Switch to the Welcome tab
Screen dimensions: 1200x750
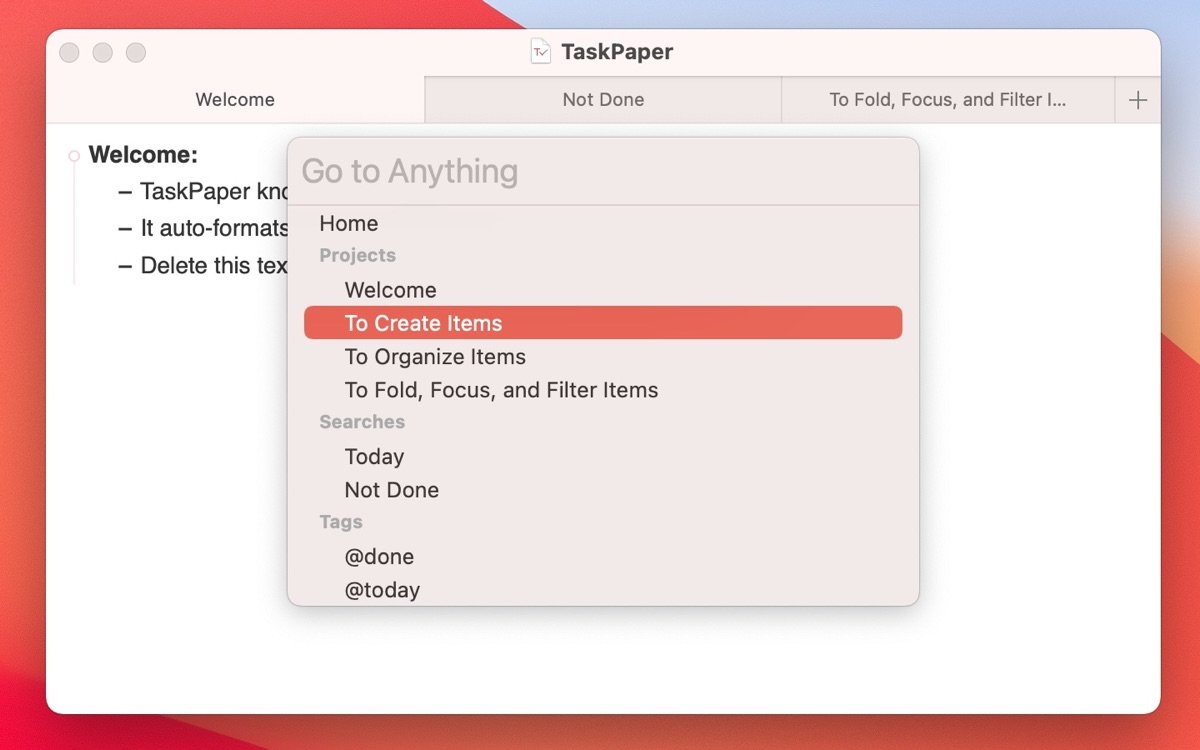(x=235, y=100)
